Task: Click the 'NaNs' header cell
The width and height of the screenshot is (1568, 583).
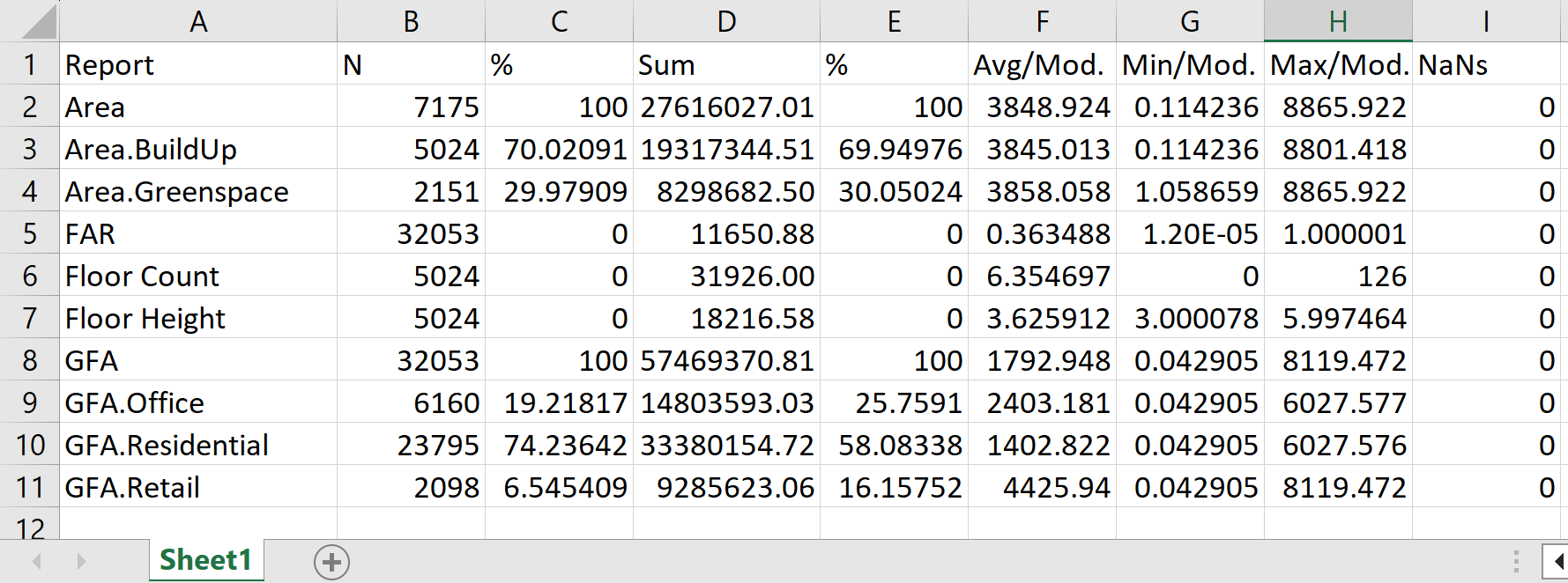Action: pyautogui.click(x=1486, y=64)
